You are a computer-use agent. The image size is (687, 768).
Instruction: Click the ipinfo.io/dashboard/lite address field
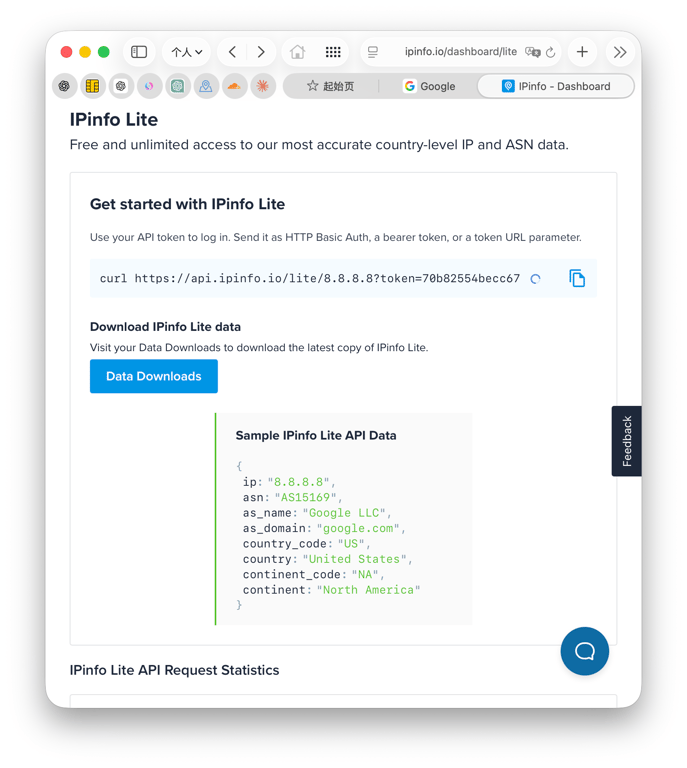coord(460,52)
